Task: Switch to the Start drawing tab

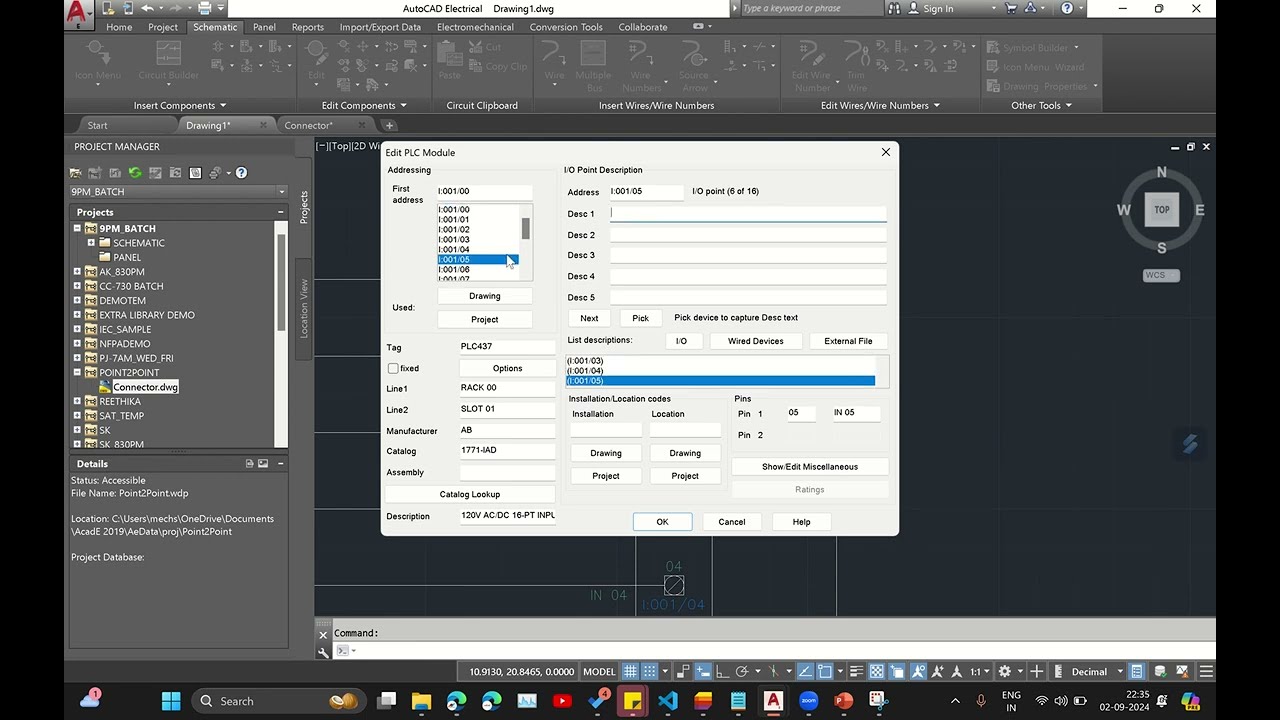Action: pyautogui.click(x=98, y=126)
